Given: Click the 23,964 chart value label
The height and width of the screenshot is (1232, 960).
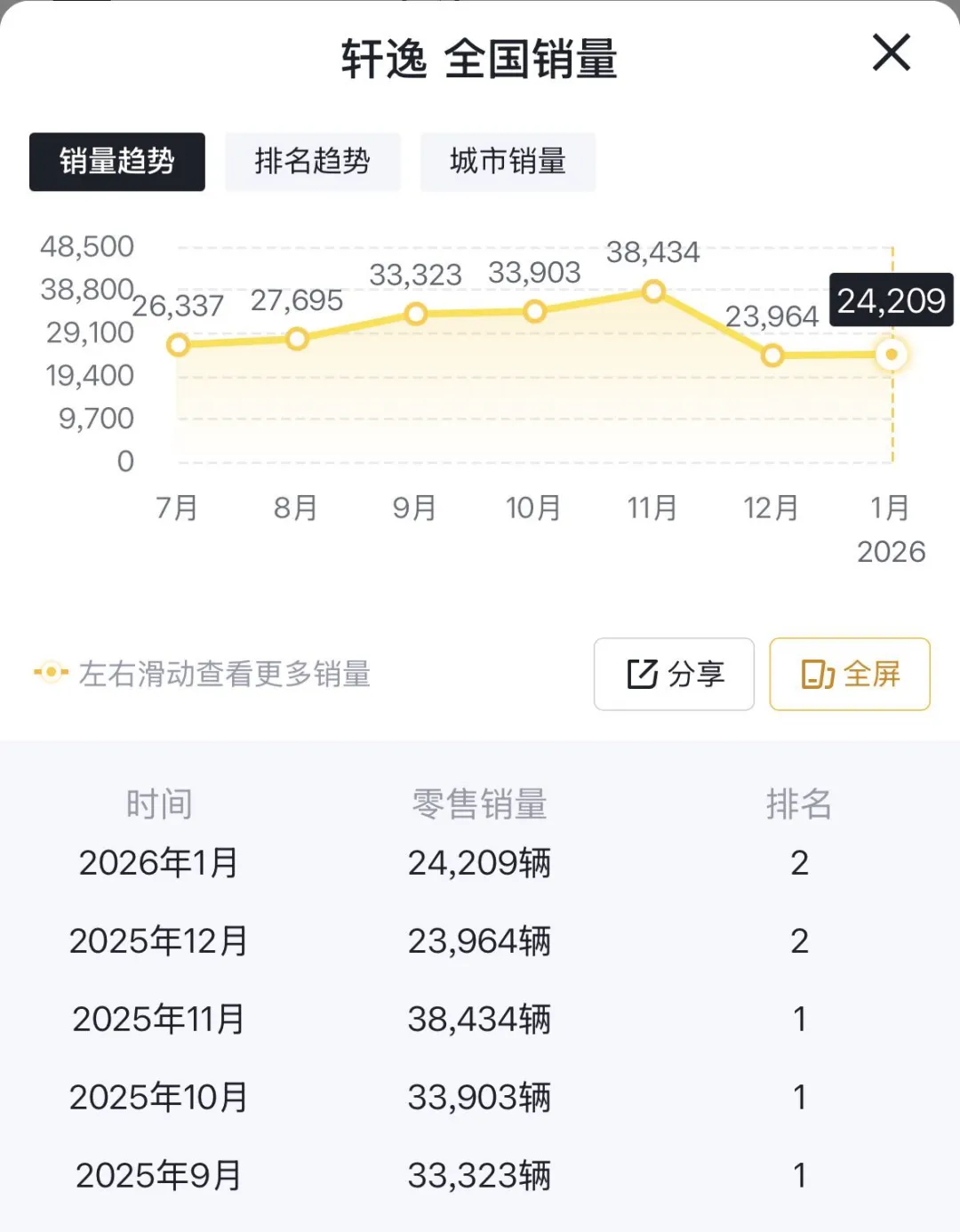Looking at the screenshot, I should point(772,316).
